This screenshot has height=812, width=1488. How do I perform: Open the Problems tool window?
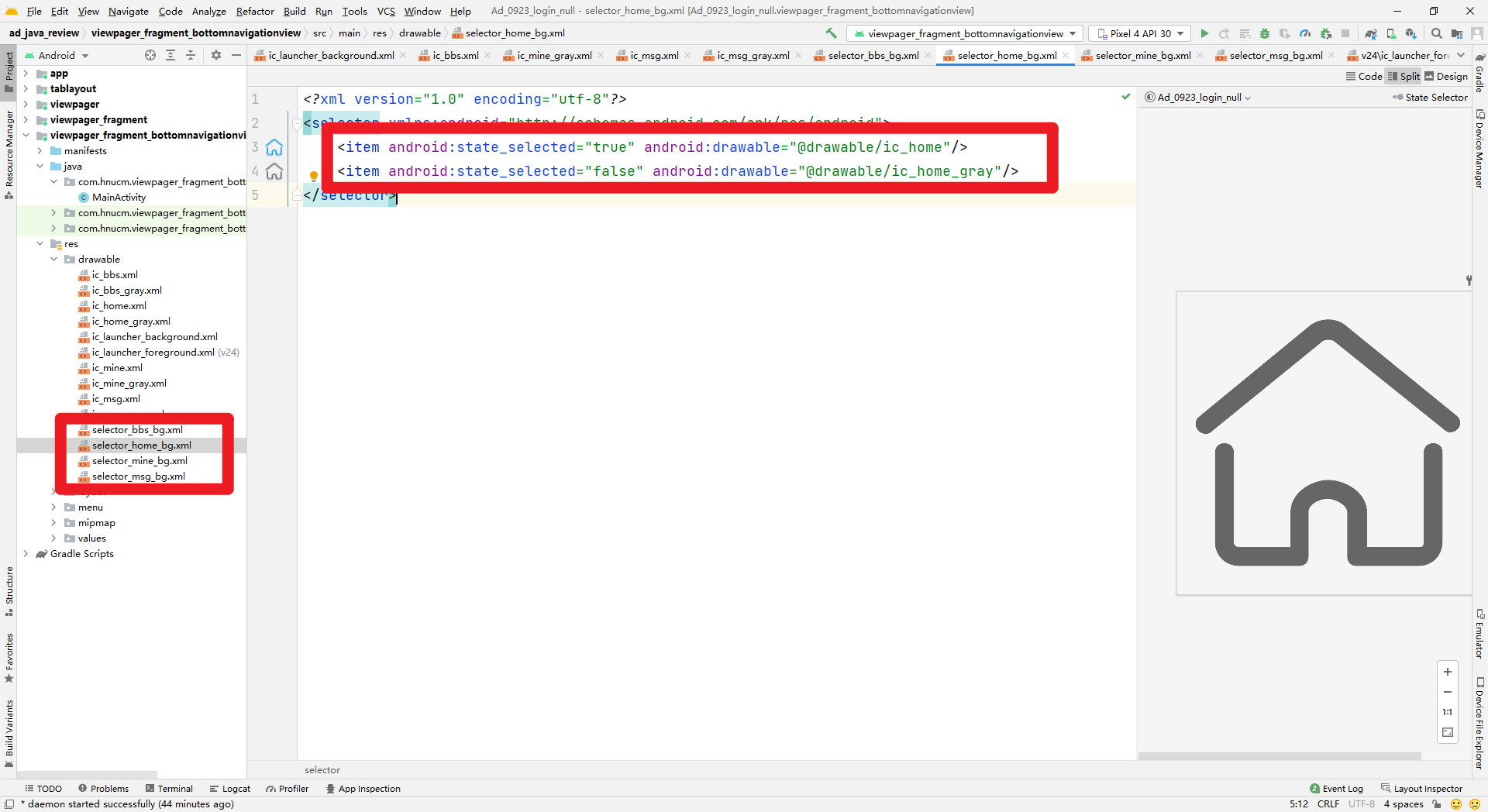point(103,789)
